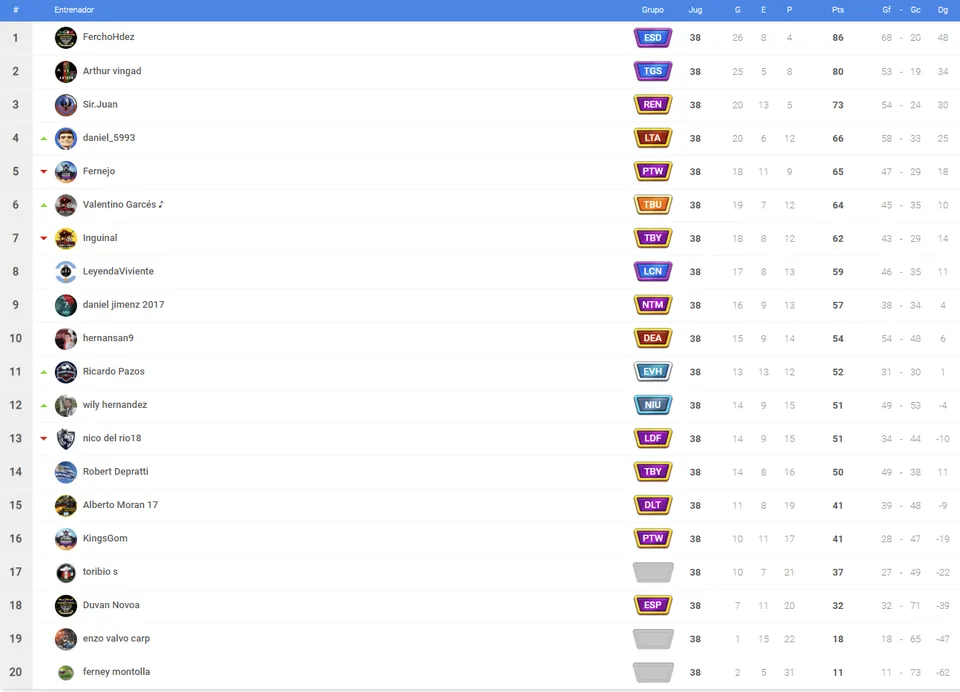The image size is (960, 692).
Task: Open the DEA group badge
Action: (653, 338)
